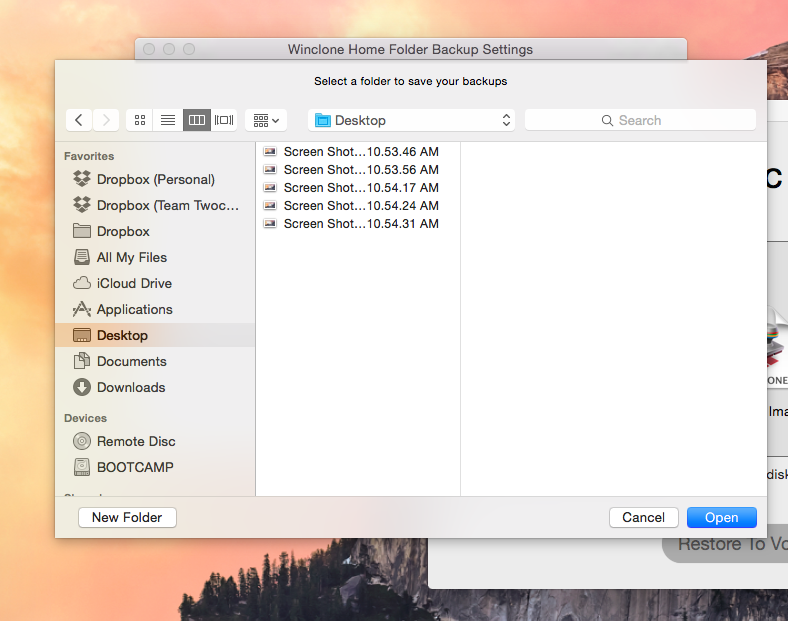Screen dimensions: 788x621
Task: Open the item arrangement dropdown
Action: 266,120
